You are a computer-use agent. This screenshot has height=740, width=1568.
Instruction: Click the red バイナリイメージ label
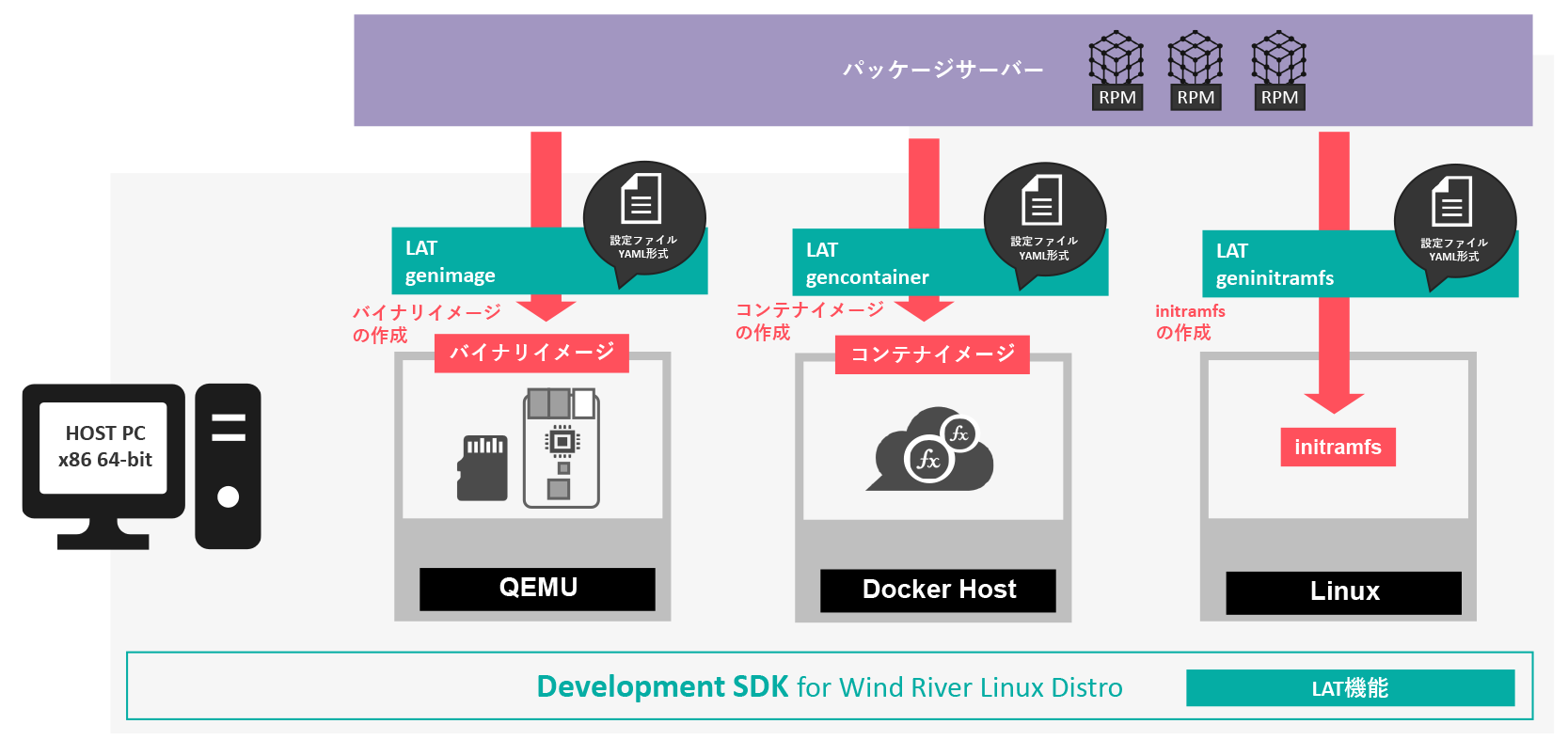click(531, 354)
